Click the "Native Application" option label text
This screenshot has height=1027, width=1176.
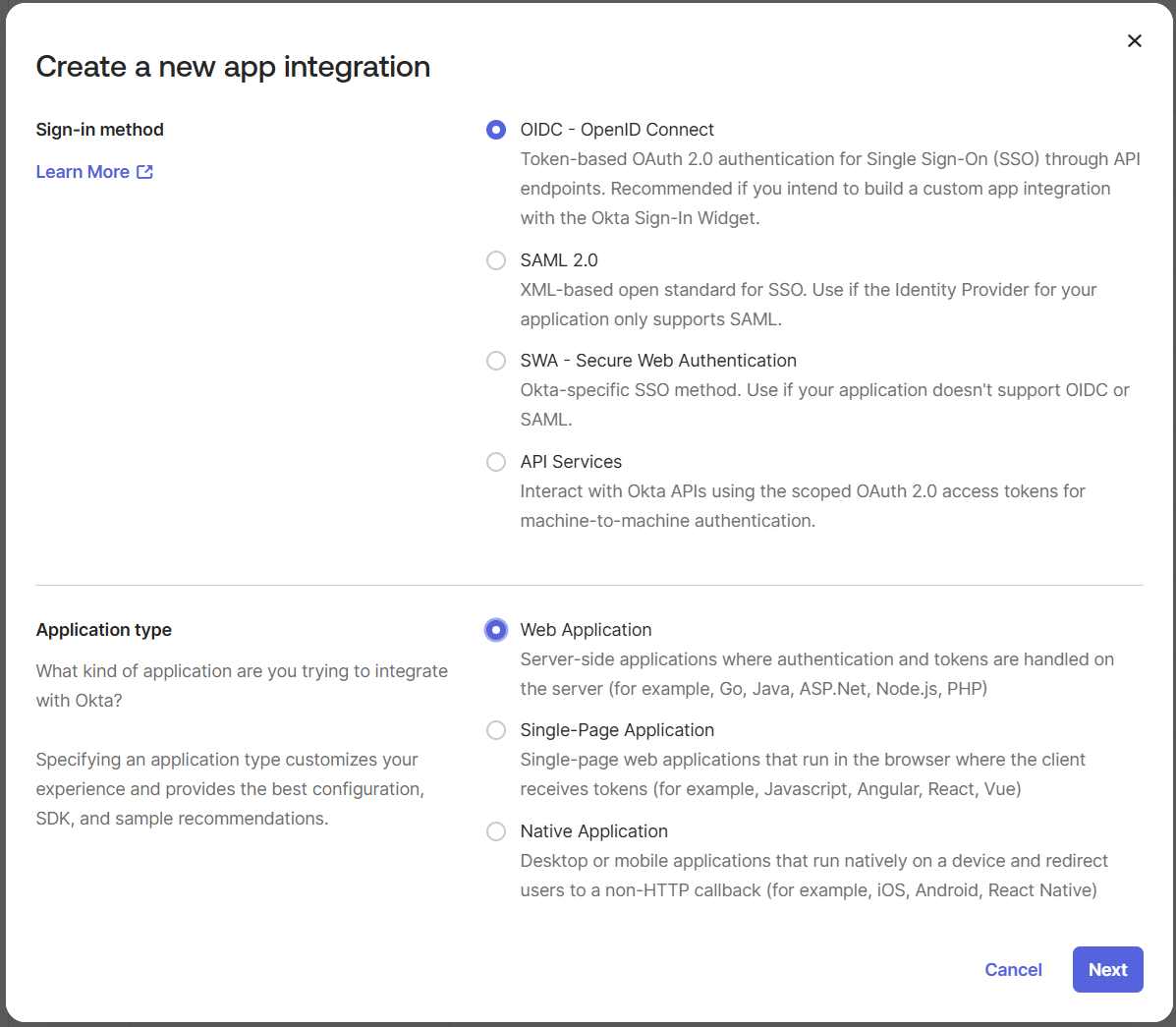(593, 831)
